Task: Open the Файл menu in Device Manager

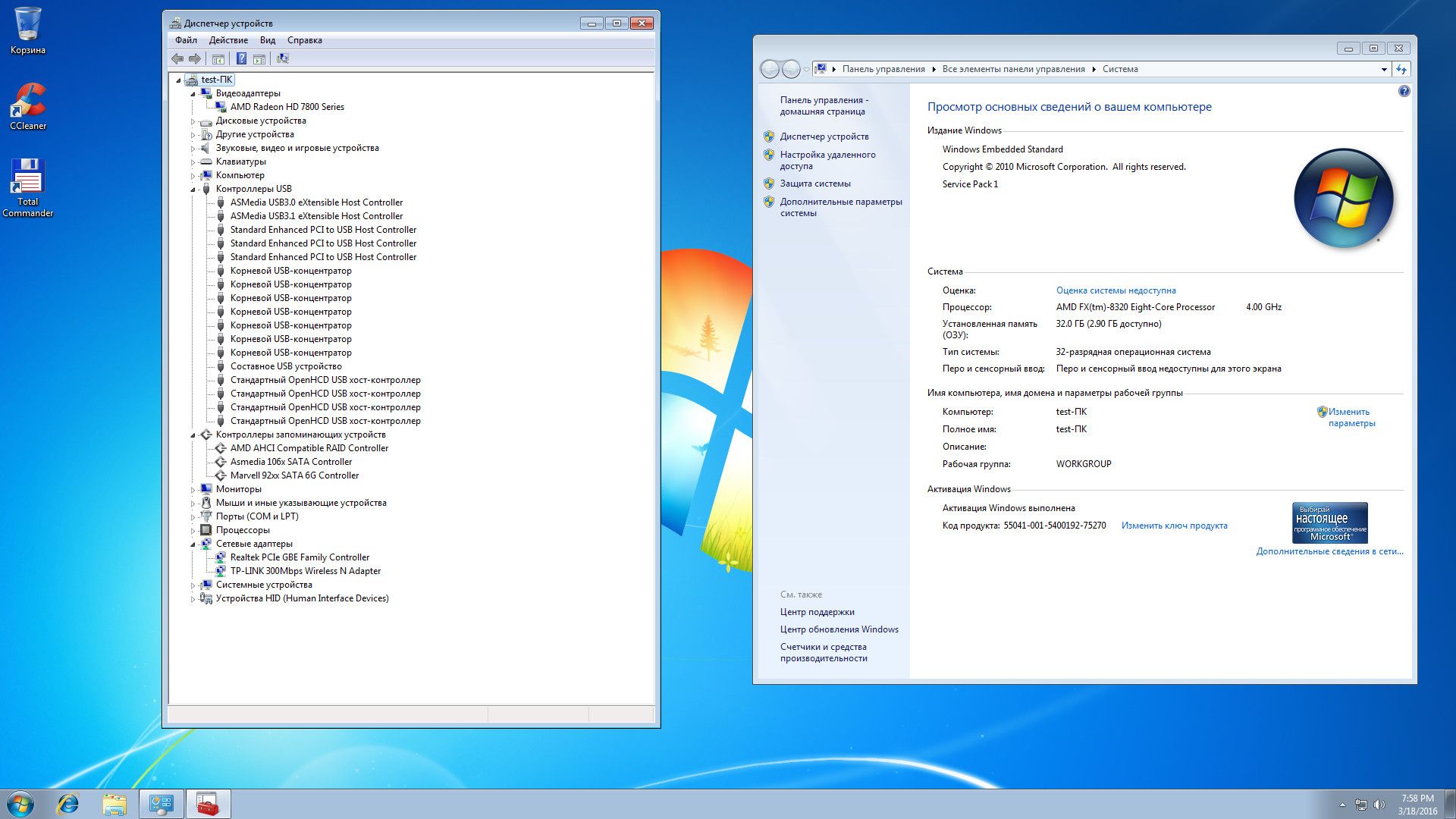Action: (x=186, y=40)
